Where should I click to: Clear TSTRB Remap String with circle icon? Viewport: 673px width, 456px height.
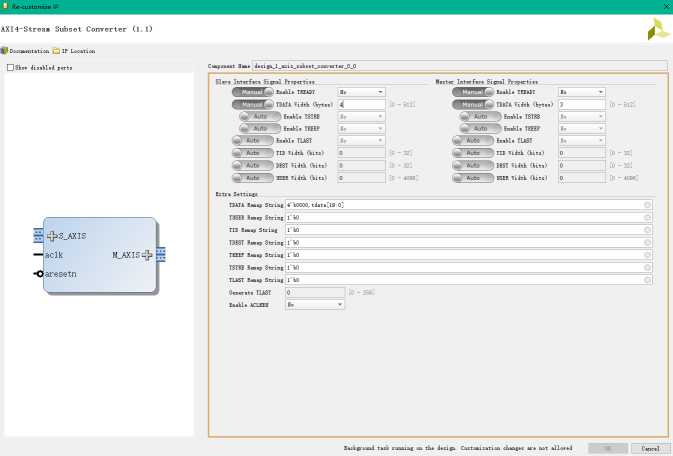pyautogui.click(x=647, y=268)
